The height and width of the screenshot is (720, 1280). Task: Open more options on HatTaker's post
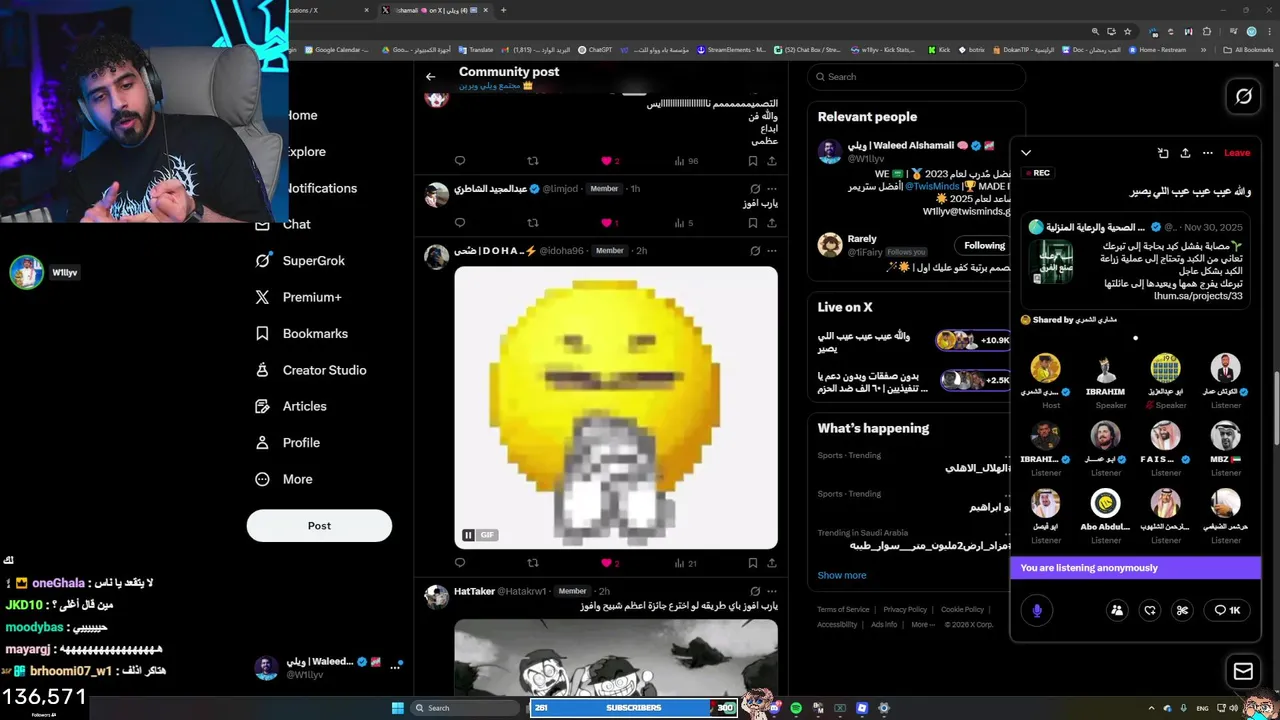tap(771, 591)
